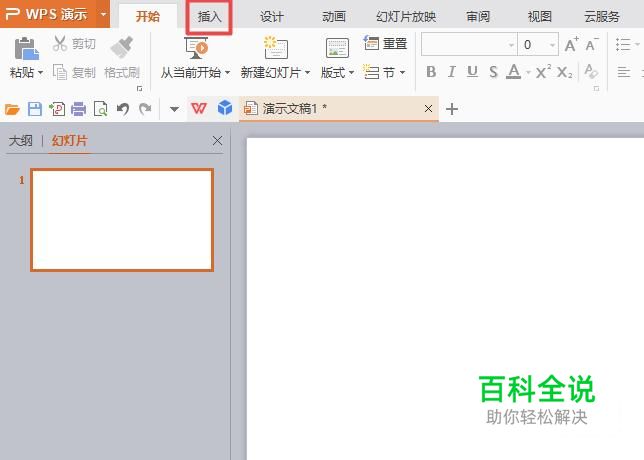Close the 演示文稿1 document tab
644x460 pixels.
(x=428, y=108)
